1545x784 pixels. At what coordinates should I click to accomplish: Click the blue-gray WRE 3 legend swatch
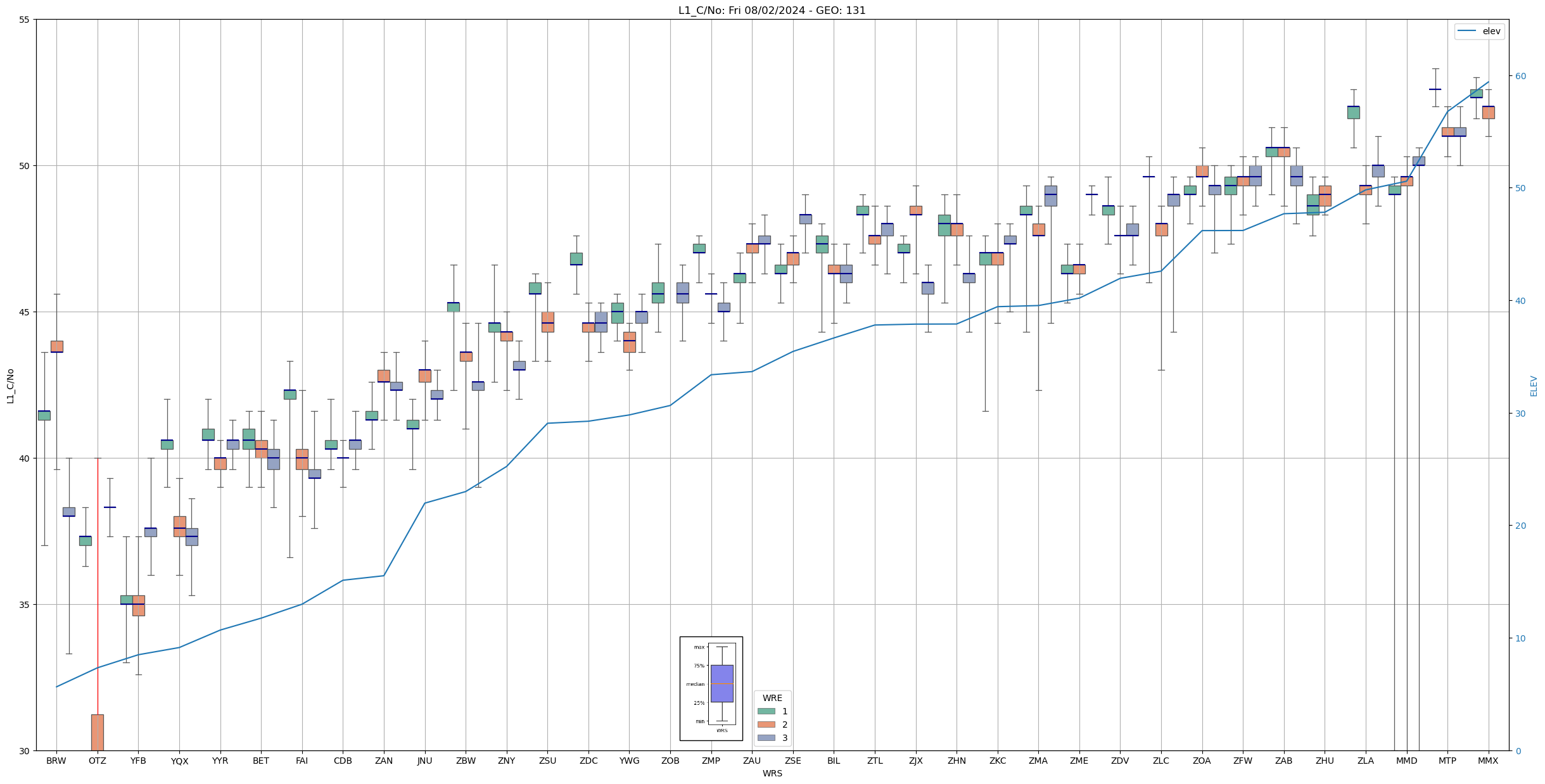tap(766, 738)
